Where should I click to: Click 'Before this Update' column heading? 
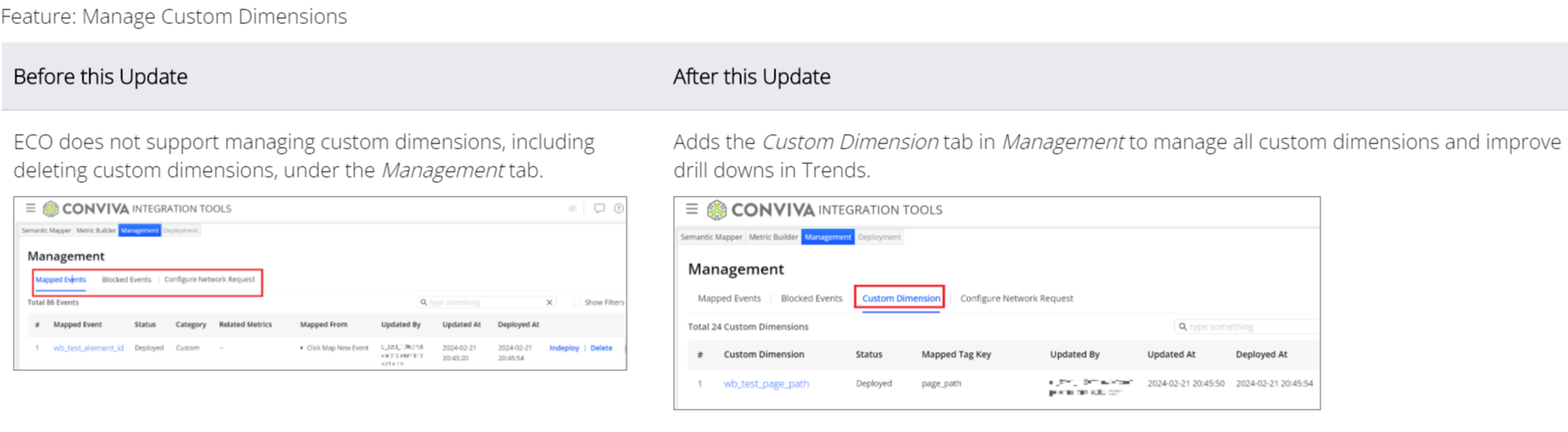point(101,76)
